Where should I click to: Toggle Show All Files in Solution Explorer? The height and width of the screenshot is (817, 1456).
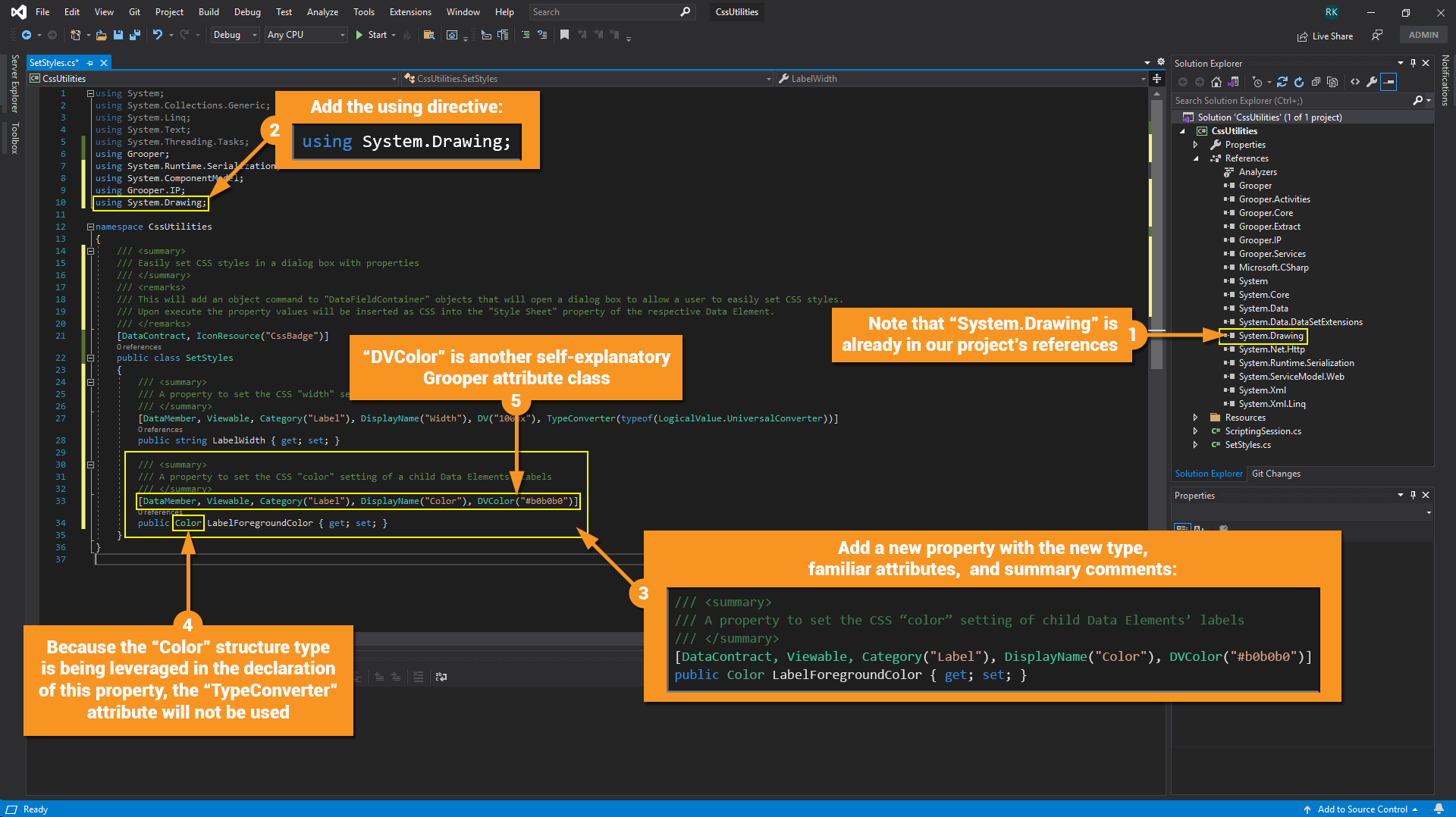1332,82
